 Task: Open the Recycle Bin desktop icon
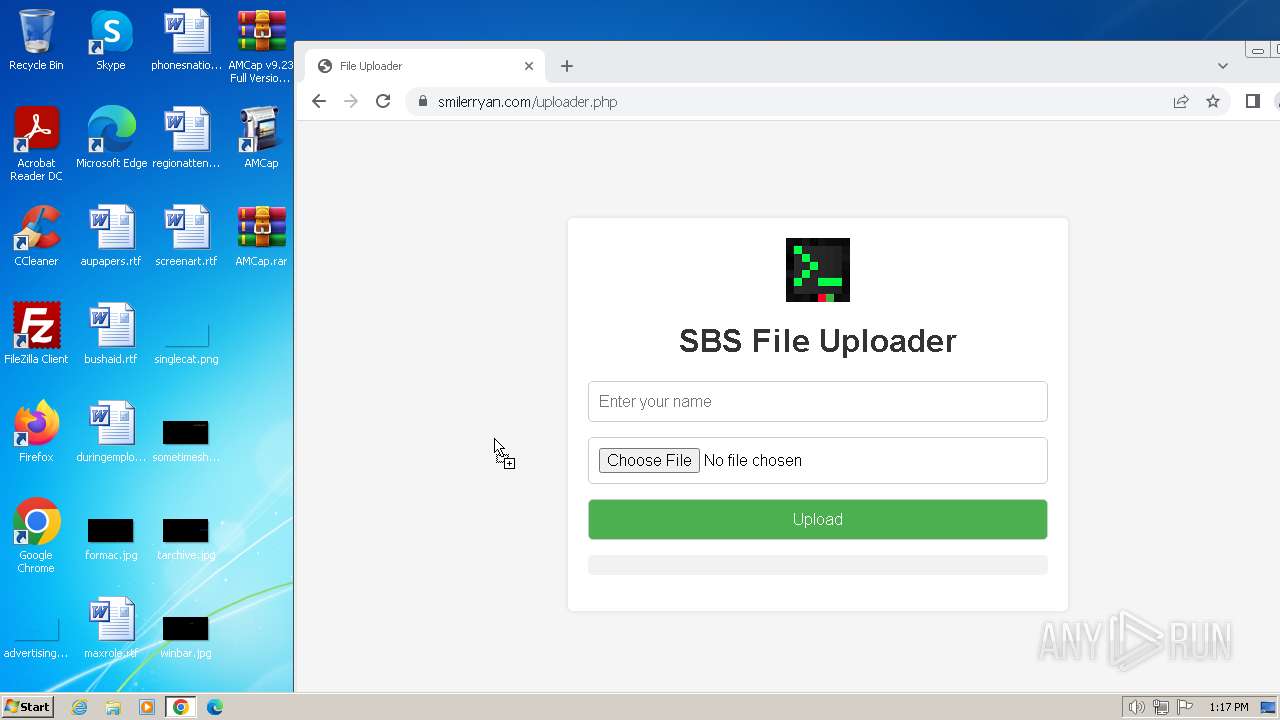pos(36,40)
